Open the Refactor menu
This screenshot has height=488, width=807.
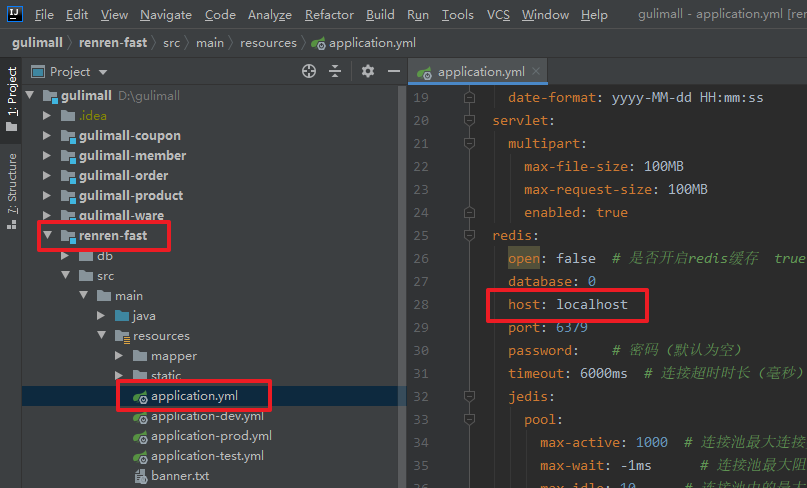point(329,15)
